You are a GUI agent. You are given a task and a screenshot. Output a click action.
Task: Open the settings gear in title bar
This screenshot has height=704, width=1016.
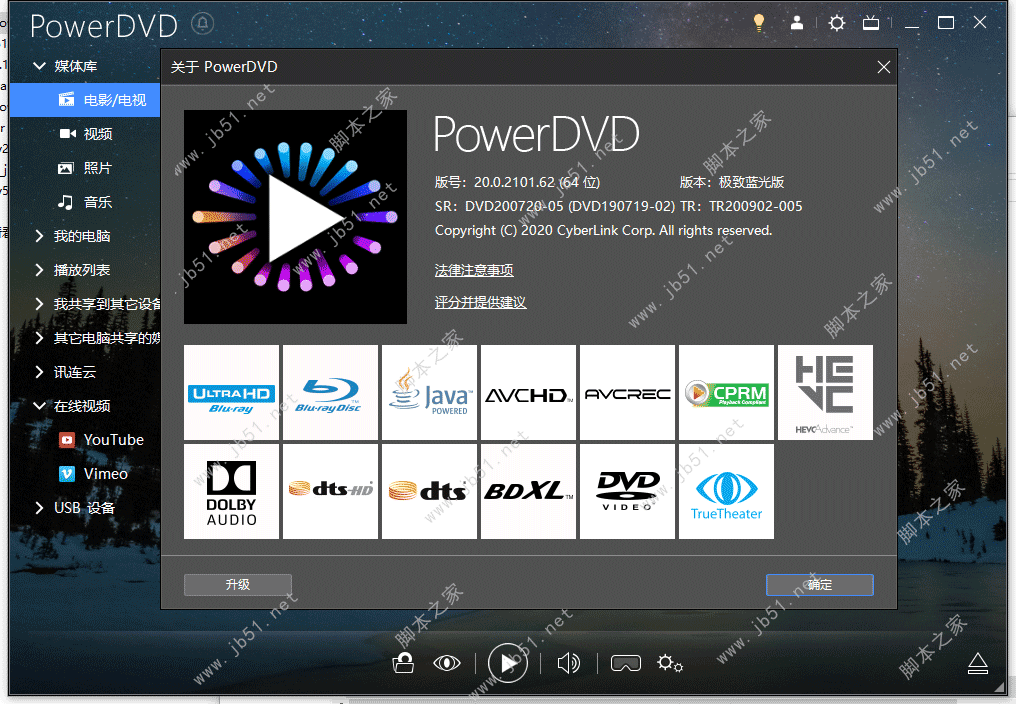[837, 23]
